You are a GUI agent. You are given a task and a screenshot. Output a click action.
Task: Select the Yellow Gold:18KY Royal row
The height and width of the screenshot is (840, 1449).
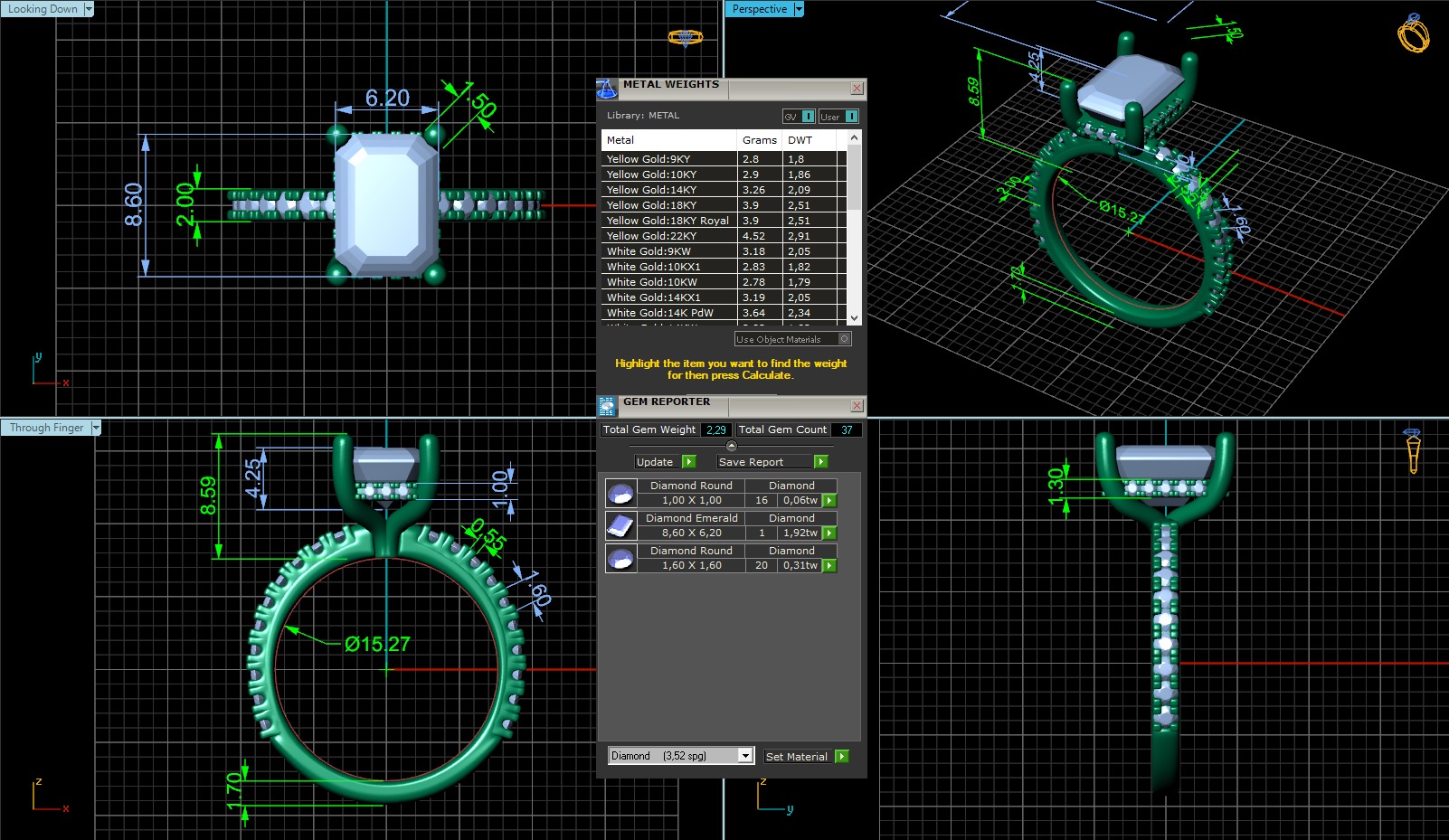pos(724,221)
